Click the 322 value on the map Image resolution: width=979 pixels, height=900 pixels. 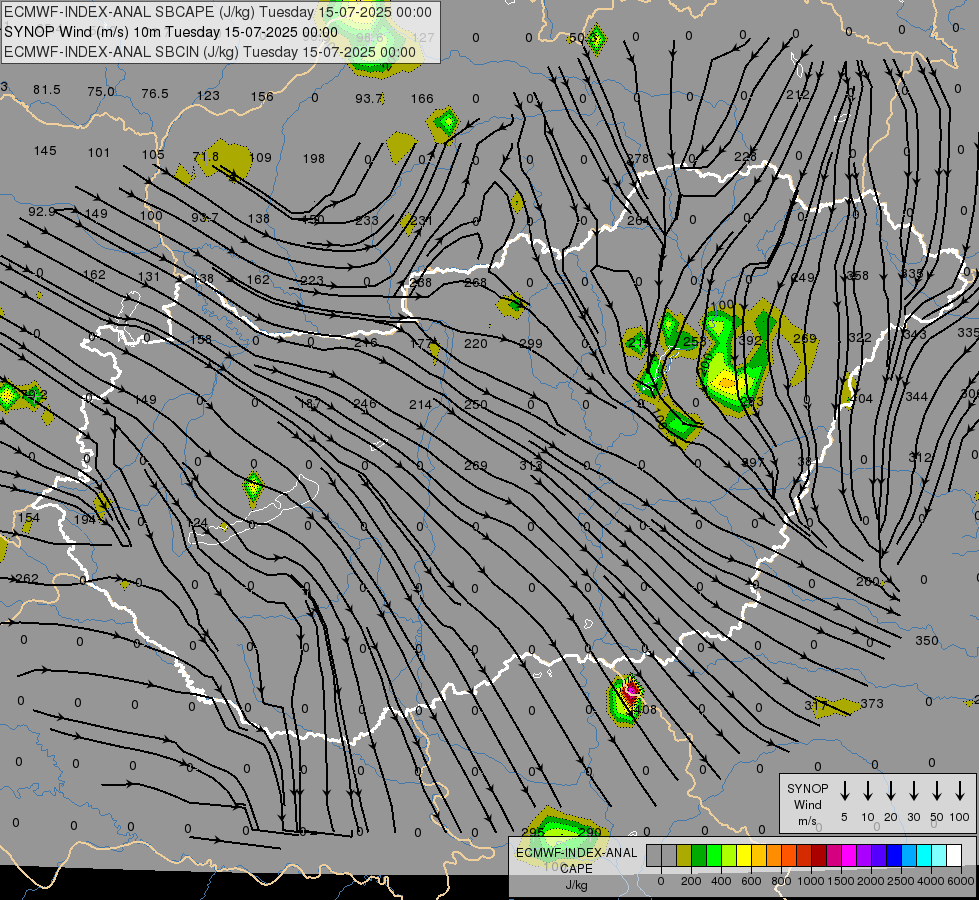click(x=860, y=338)
